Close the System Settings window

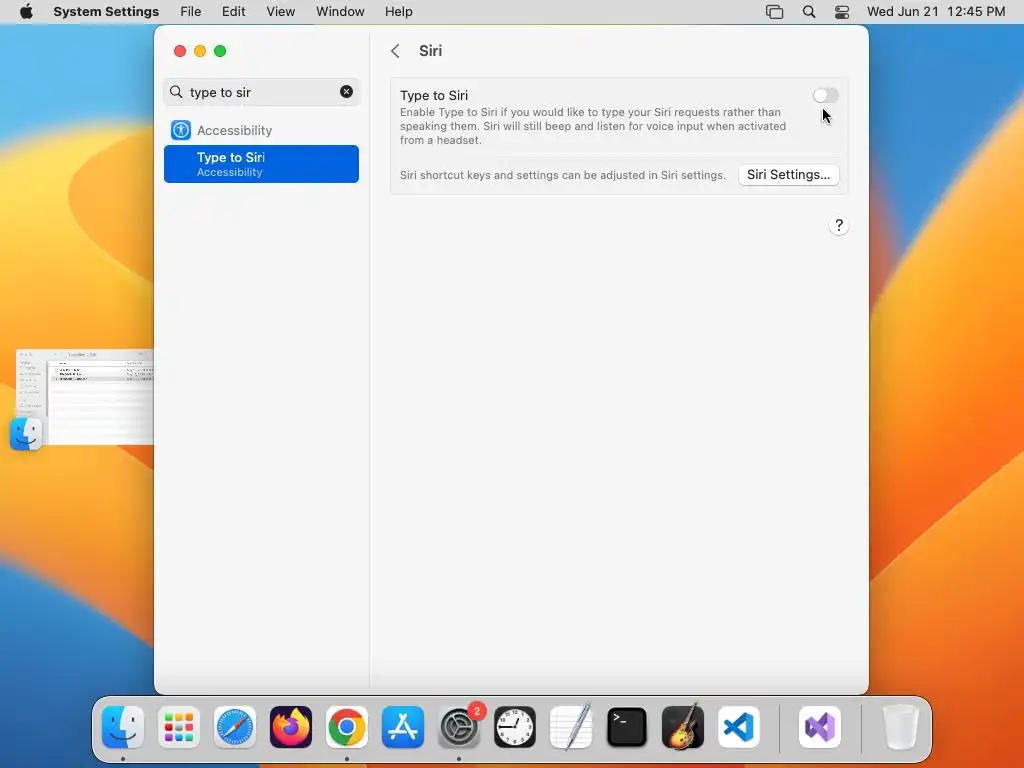click(180, 51)
